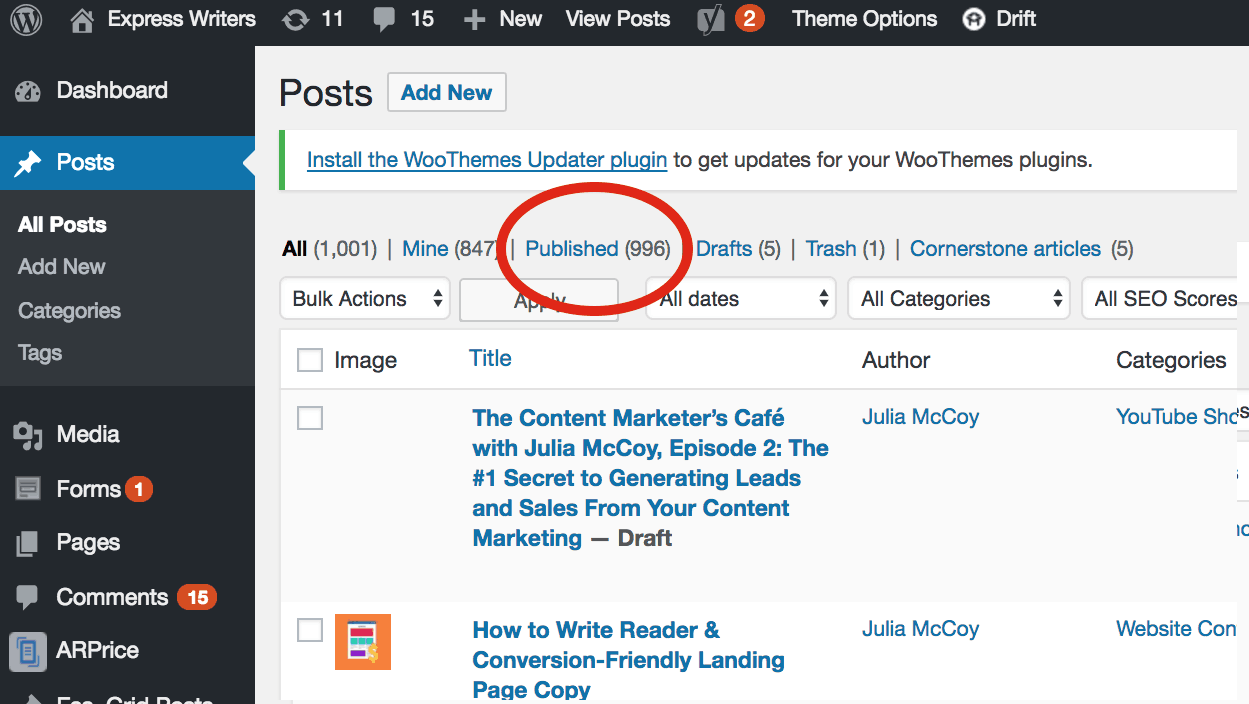Screen dimensions: 1249x704
Task: Check the select-all posts checkbox
Action: point(309,359)
